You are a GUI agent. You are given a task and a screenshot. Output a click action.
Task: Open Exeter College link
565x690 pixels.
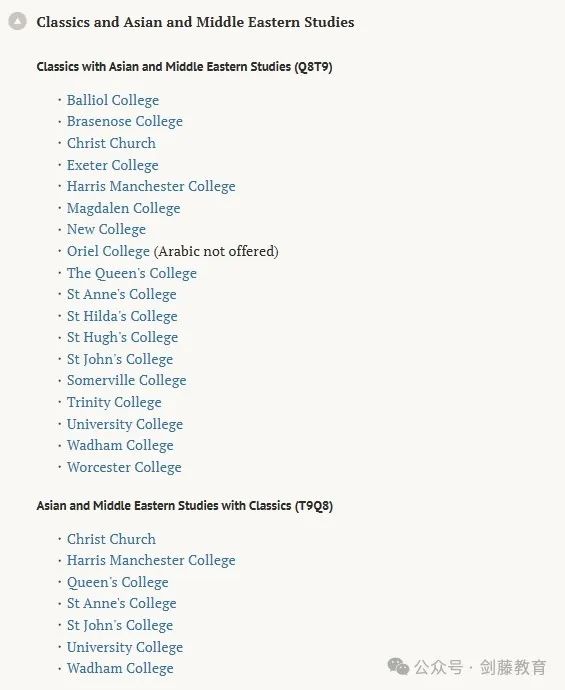pos(113,165)
